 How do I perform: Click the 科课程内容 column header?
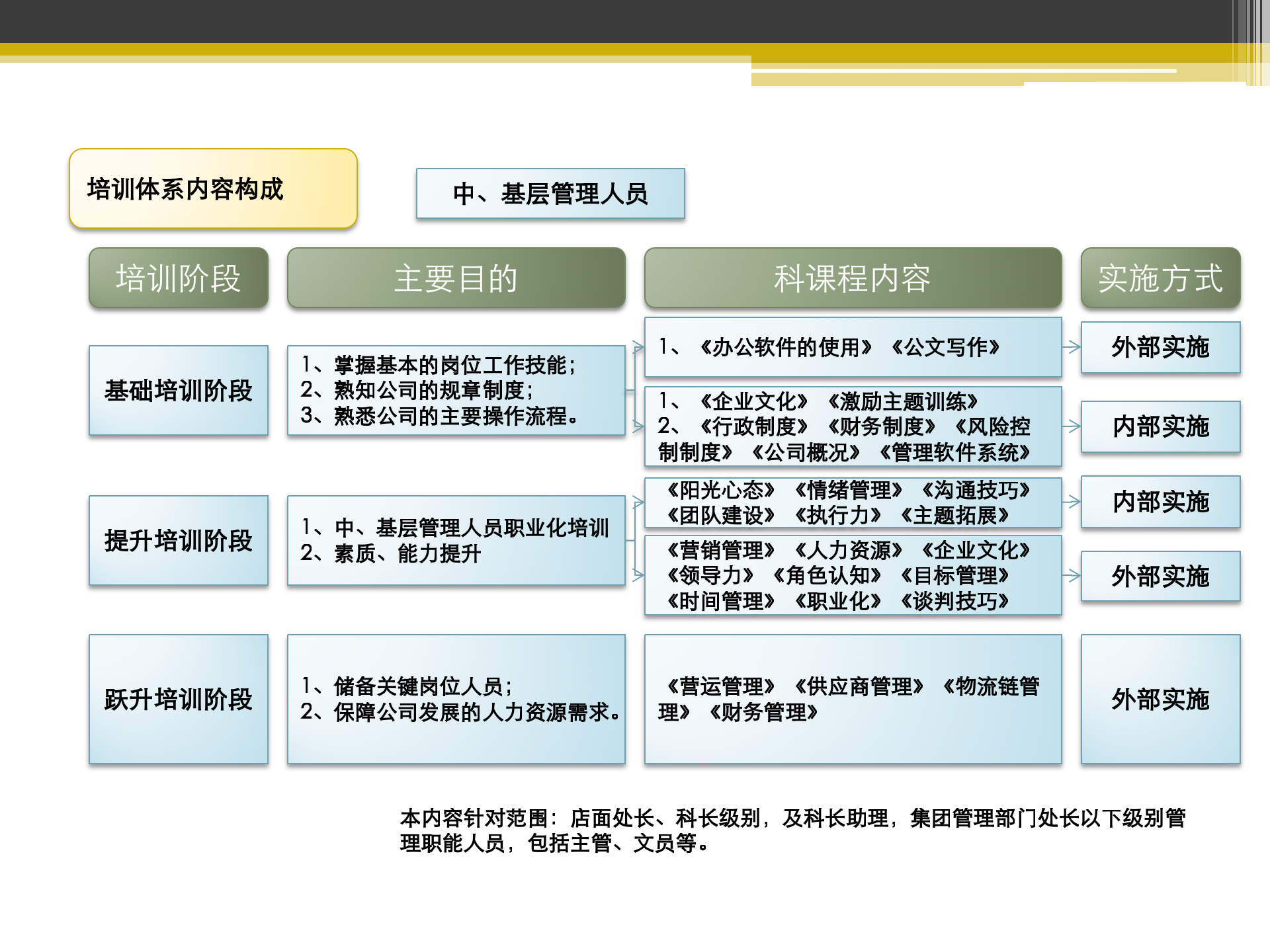click(853, 278)
